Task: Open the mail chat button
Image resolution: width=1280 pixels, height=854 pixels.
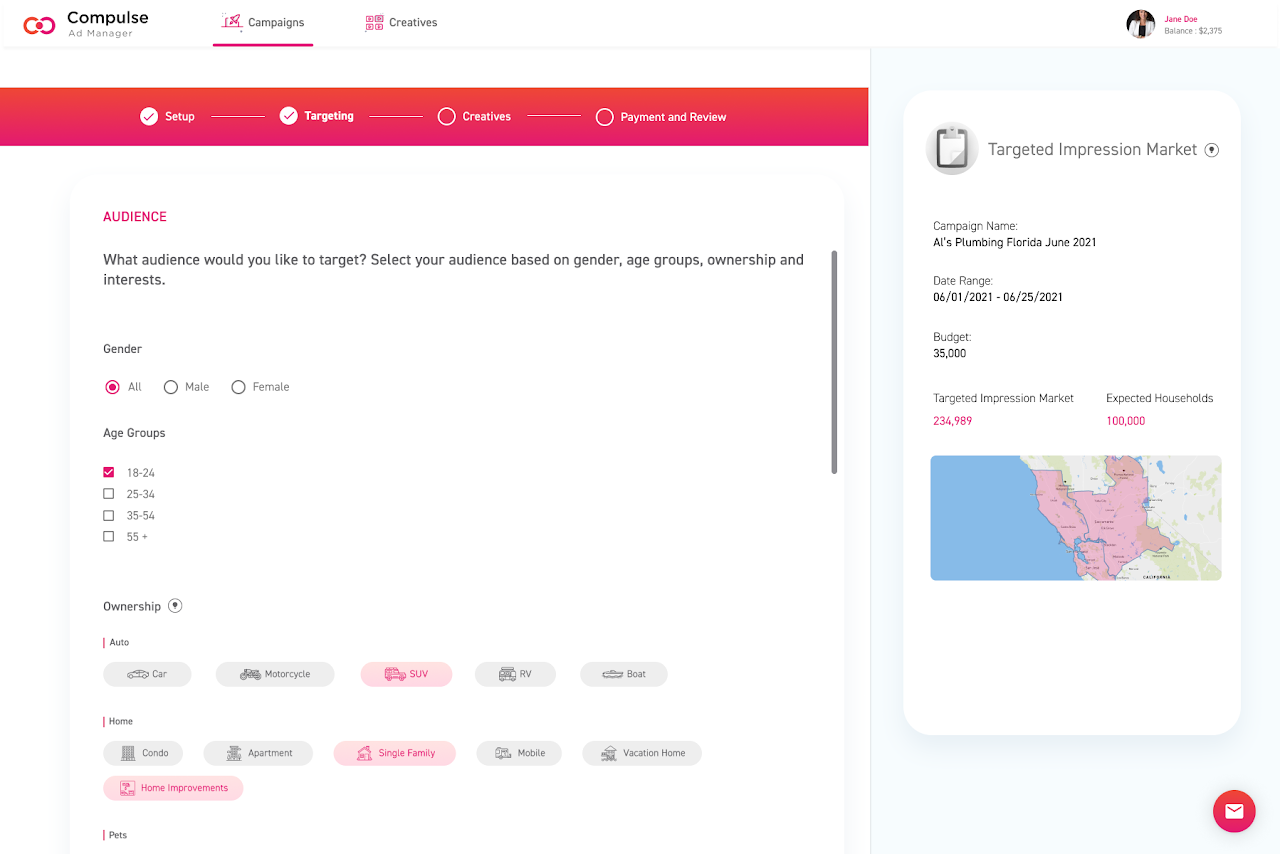Action: [1234, 811]
